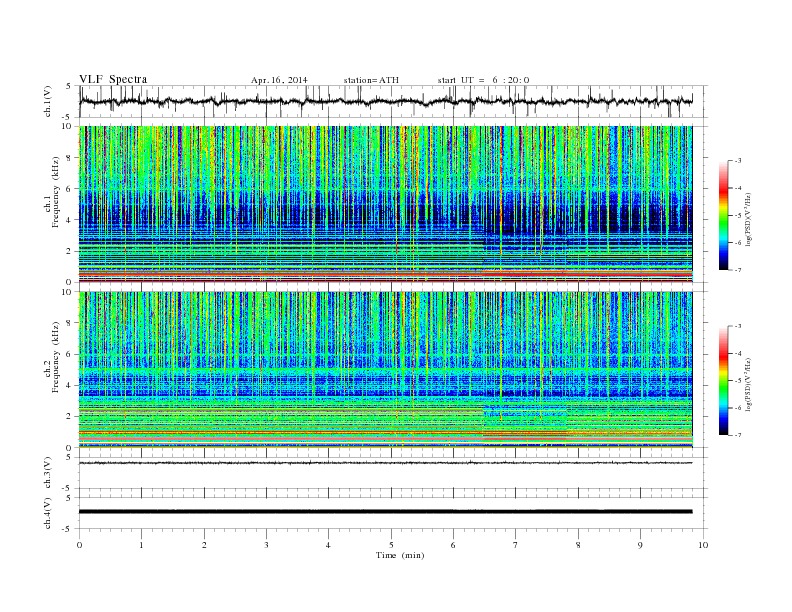
Task: Click the "-5" value on ch.1 colorbar
Action: [x=737, y=216]
